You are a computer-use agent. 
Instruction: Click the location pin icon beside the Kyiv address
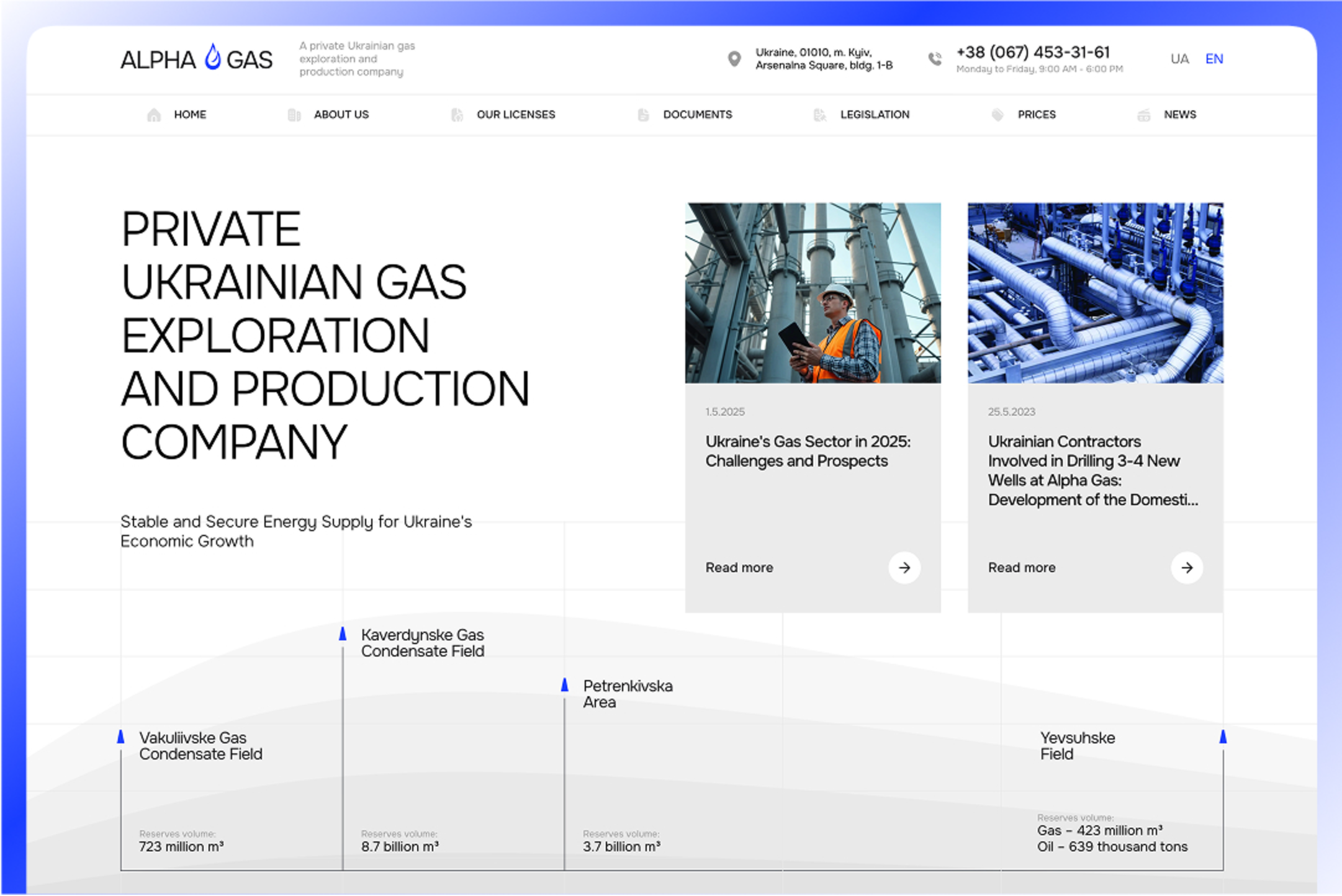point(734,60)
